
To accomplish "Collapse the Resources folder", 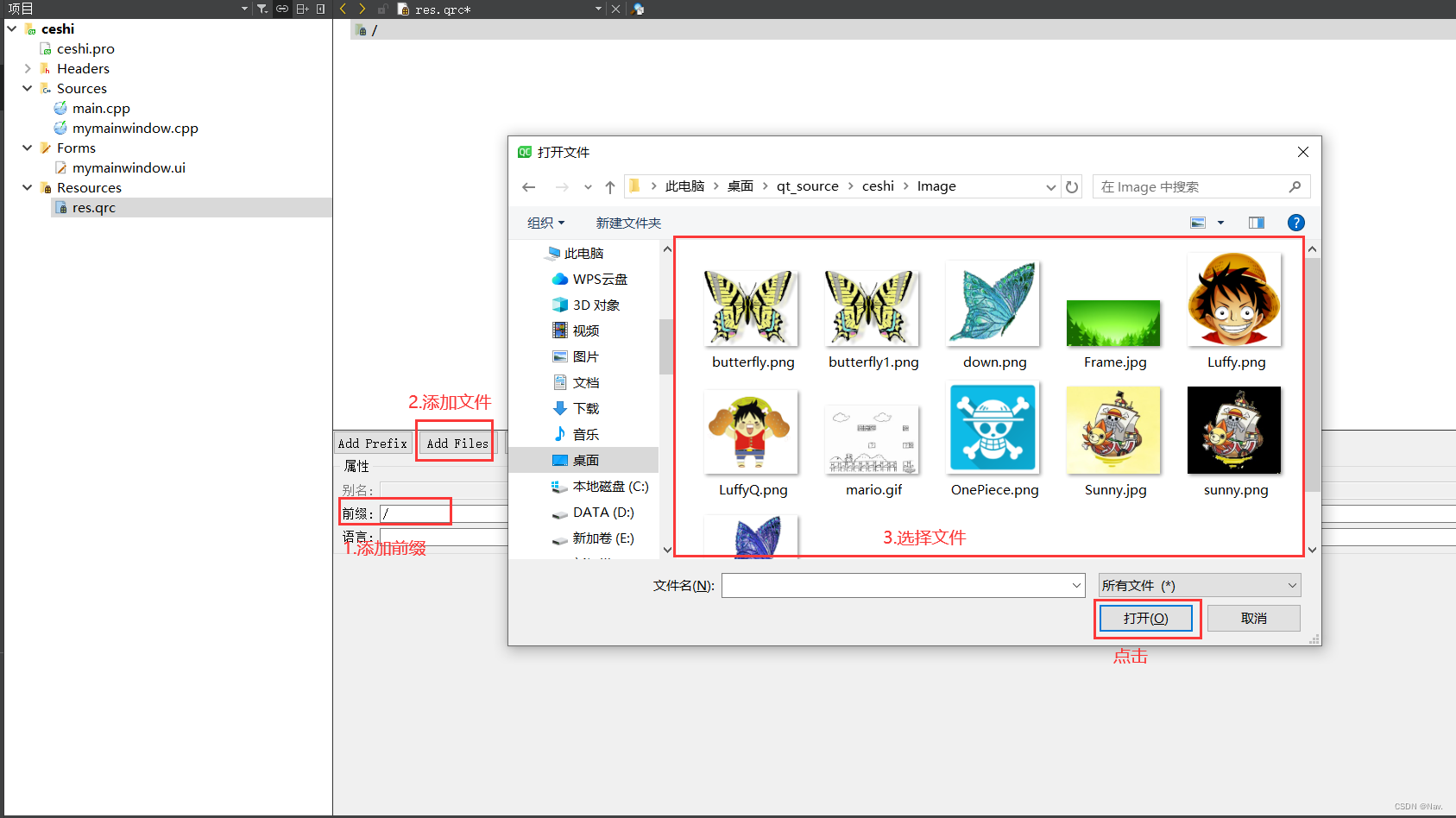I will [x=28, y=187].
